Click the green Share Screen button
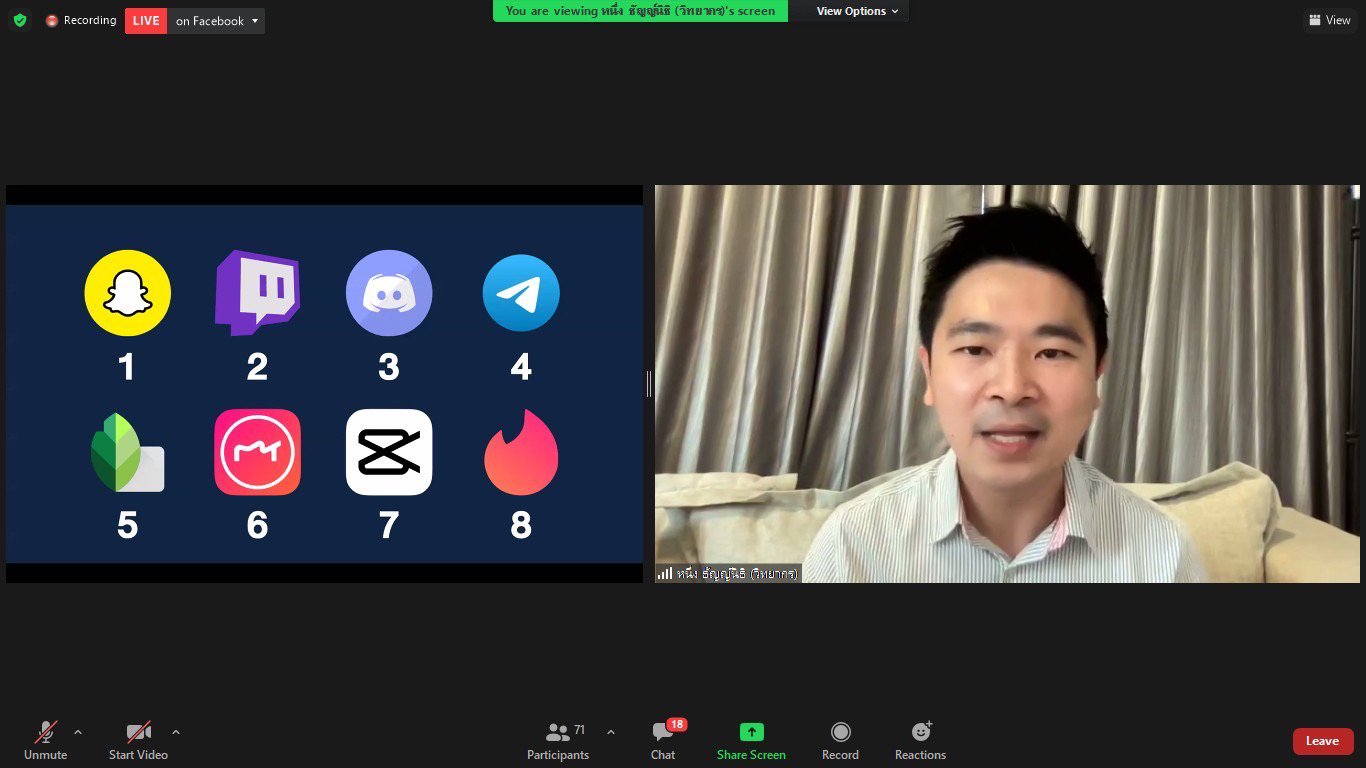This screenshot has width=1366, height=768. pos(751,741)
